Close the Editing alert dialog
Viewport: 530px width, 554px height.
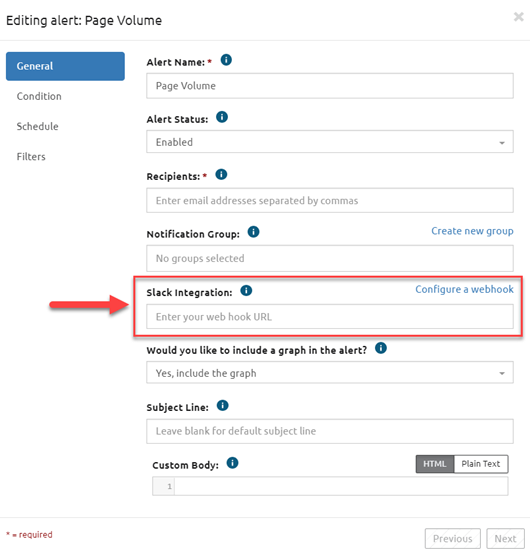click(518, 17)
